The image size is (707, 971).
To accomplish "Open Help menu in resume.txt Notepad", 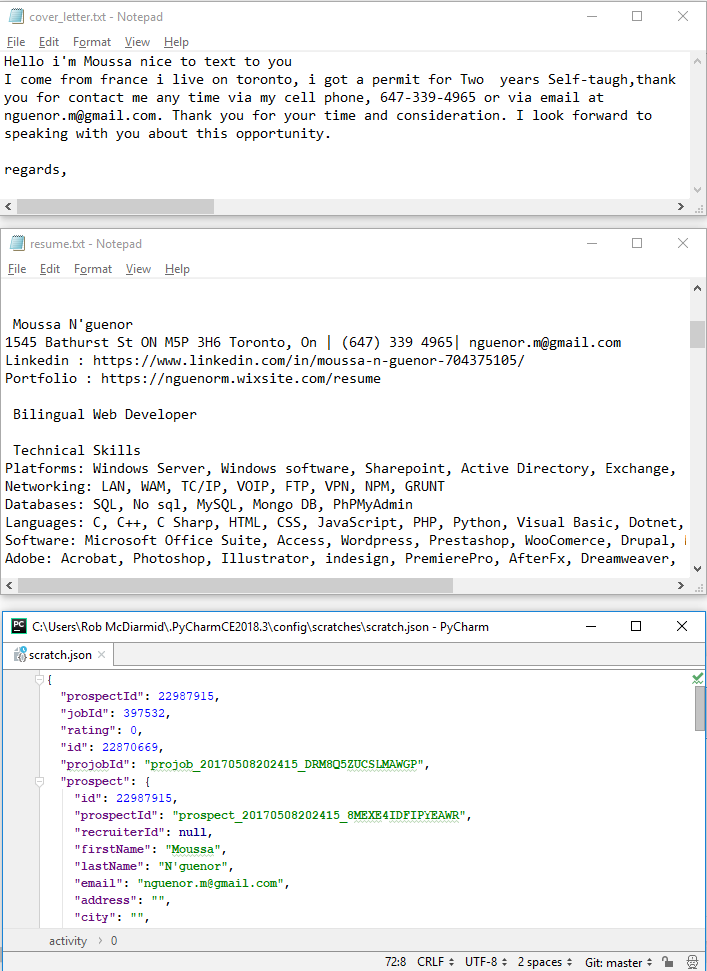I will tap(177, 269).
